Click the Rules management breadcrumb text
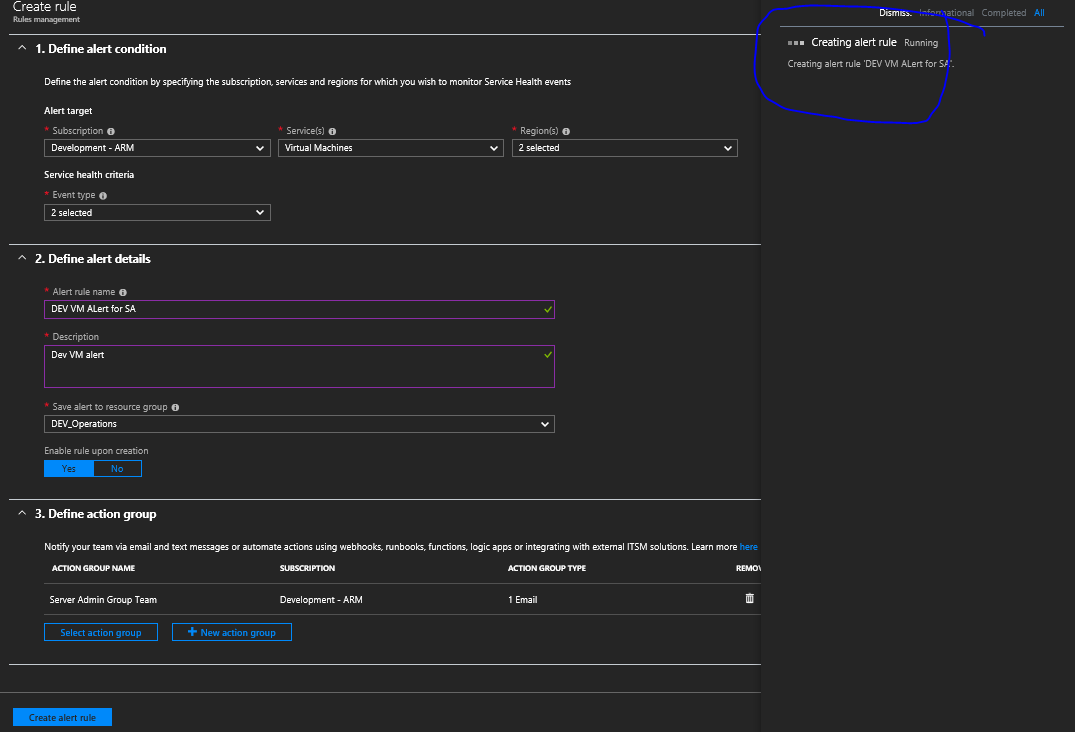The height and width of the screenshot is (732, 1075). [x=46, y=19]
